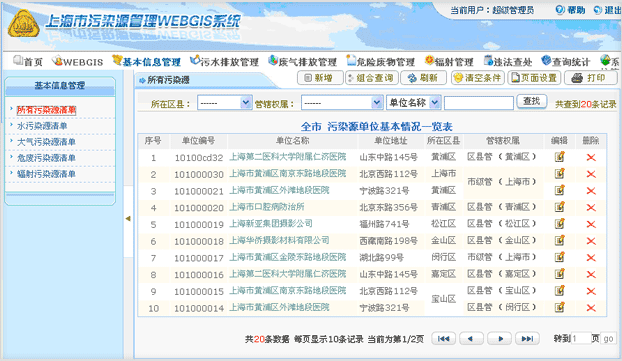Image resolution: width=622 pixels, height=361 pixels.
Task: Click the 退出 logout icon
Action: click(x=597, y=10)
